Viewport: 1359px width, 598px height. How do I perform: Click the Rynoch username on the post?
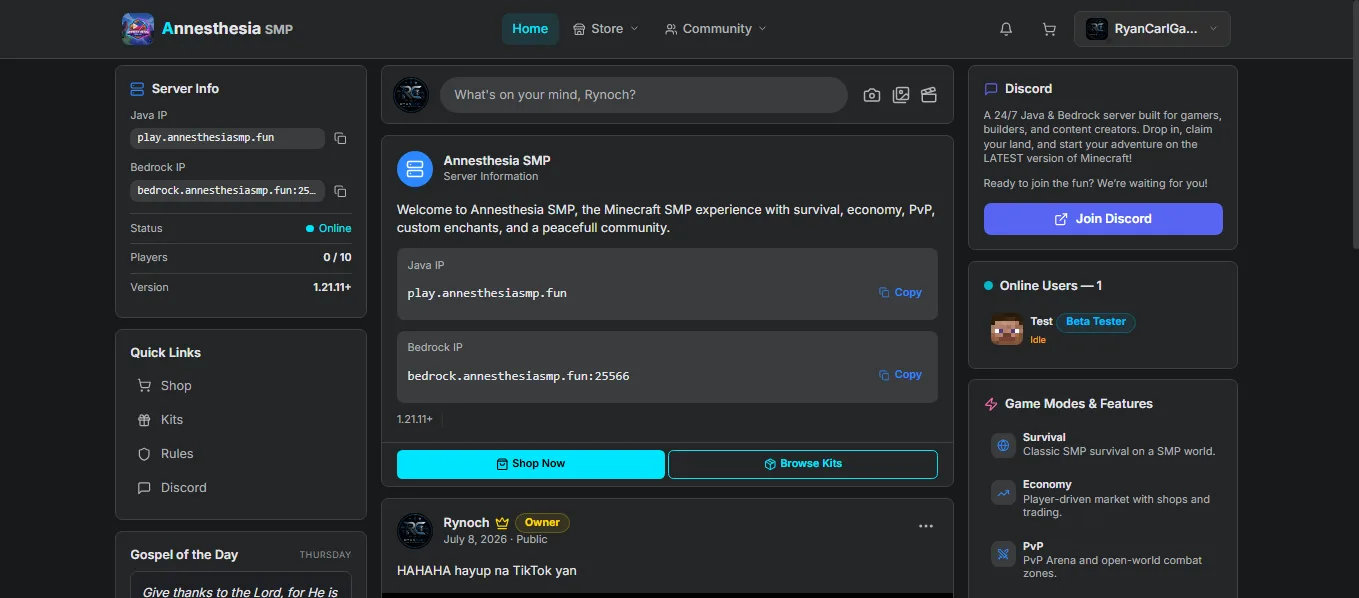[x=466, y=523]
